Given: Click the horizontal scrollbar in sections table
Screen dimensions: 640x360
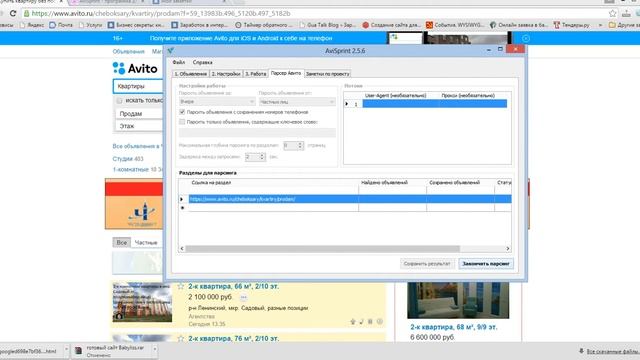Looking at the screenshot, I should [x=322, y=248].
